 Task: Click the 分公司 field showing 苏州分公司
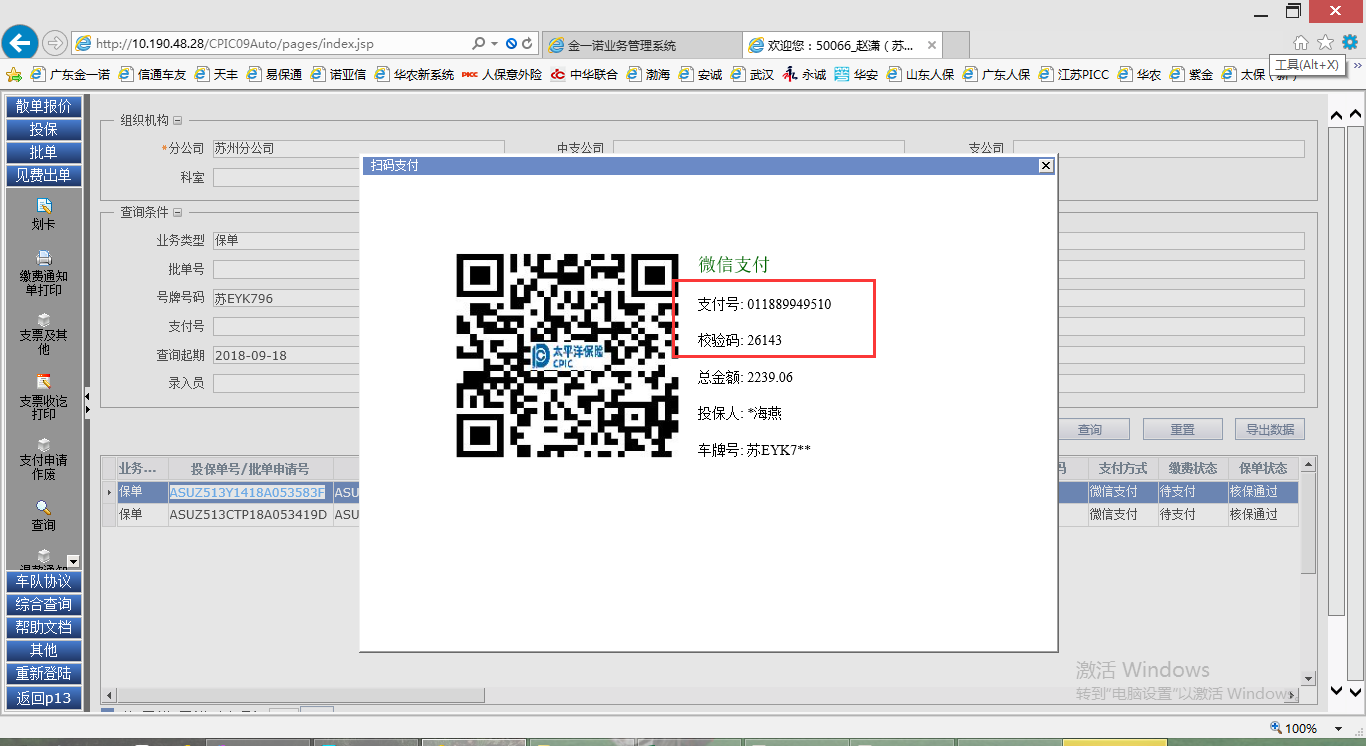(x=358, y=148)
